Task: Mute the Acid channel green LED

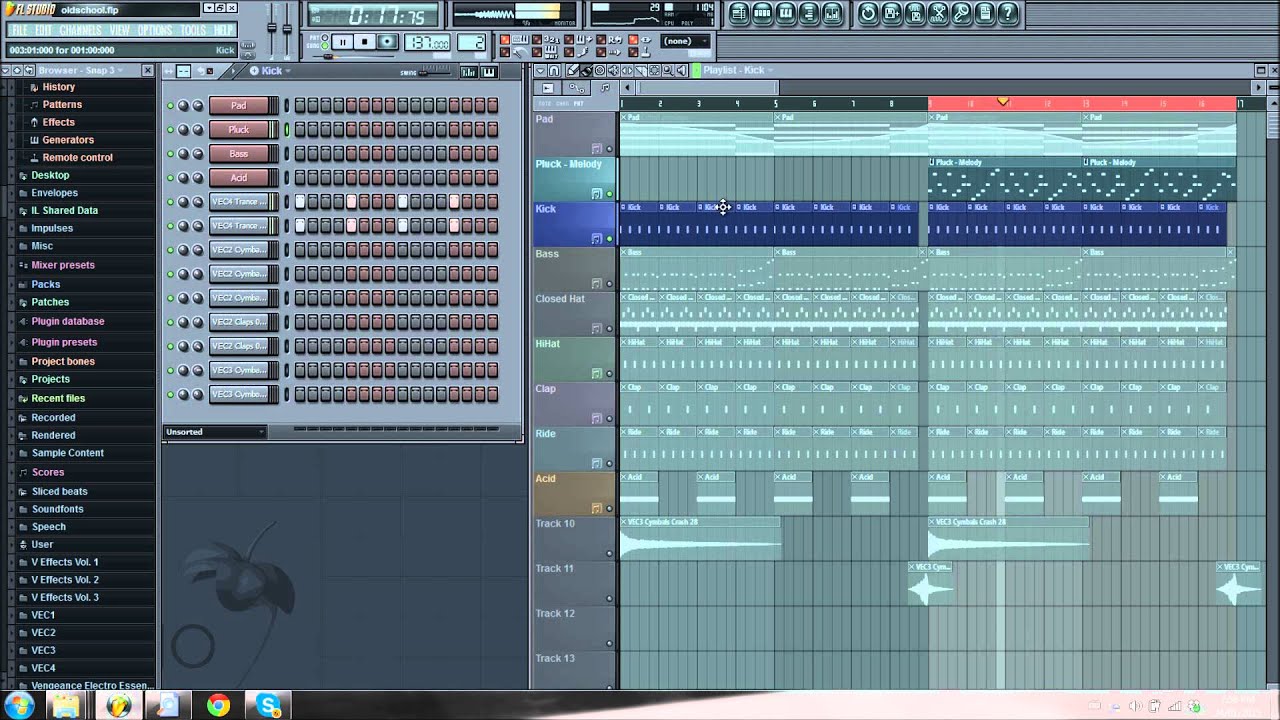Action: point(170,177)
